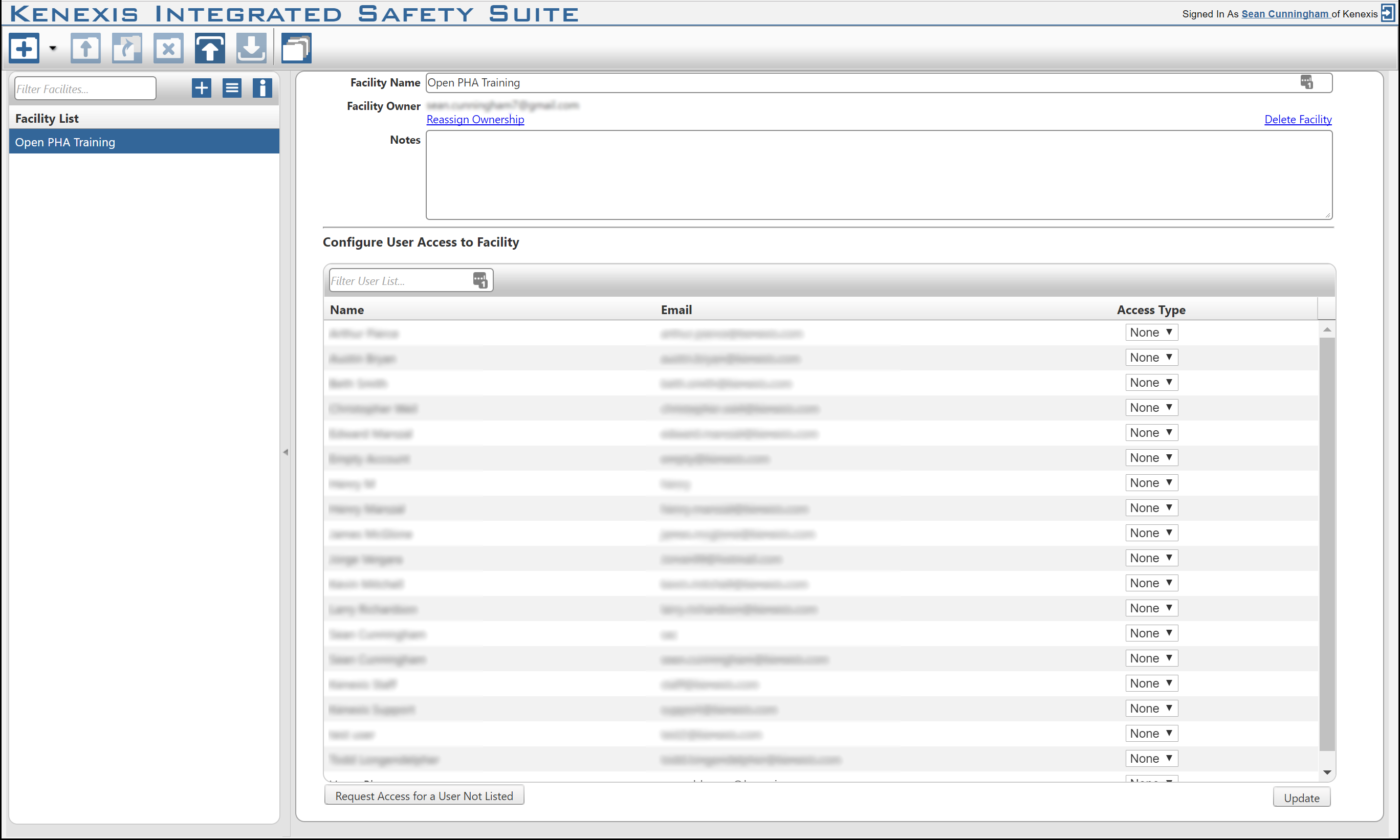Screen dimensions: 1400x840
Task: Open the Access Type dropdown in the first user row
Action: point(1151,333)
